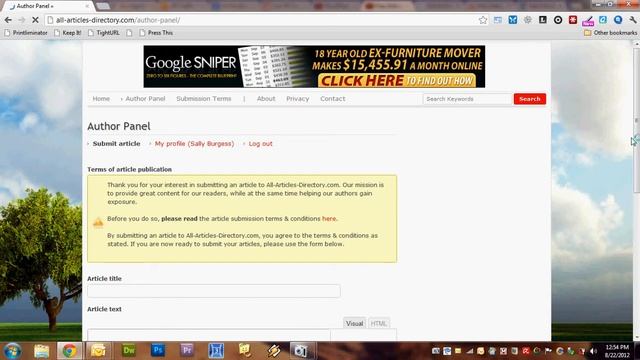Open the Other bookmarks folder
640x360 pixels.
pos(610,33)
